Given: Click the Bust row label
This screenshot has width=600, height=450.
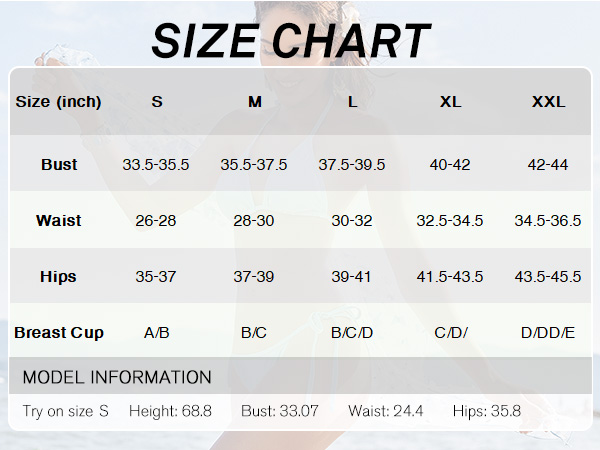Looking at the screenshot, I should [59, 165].
